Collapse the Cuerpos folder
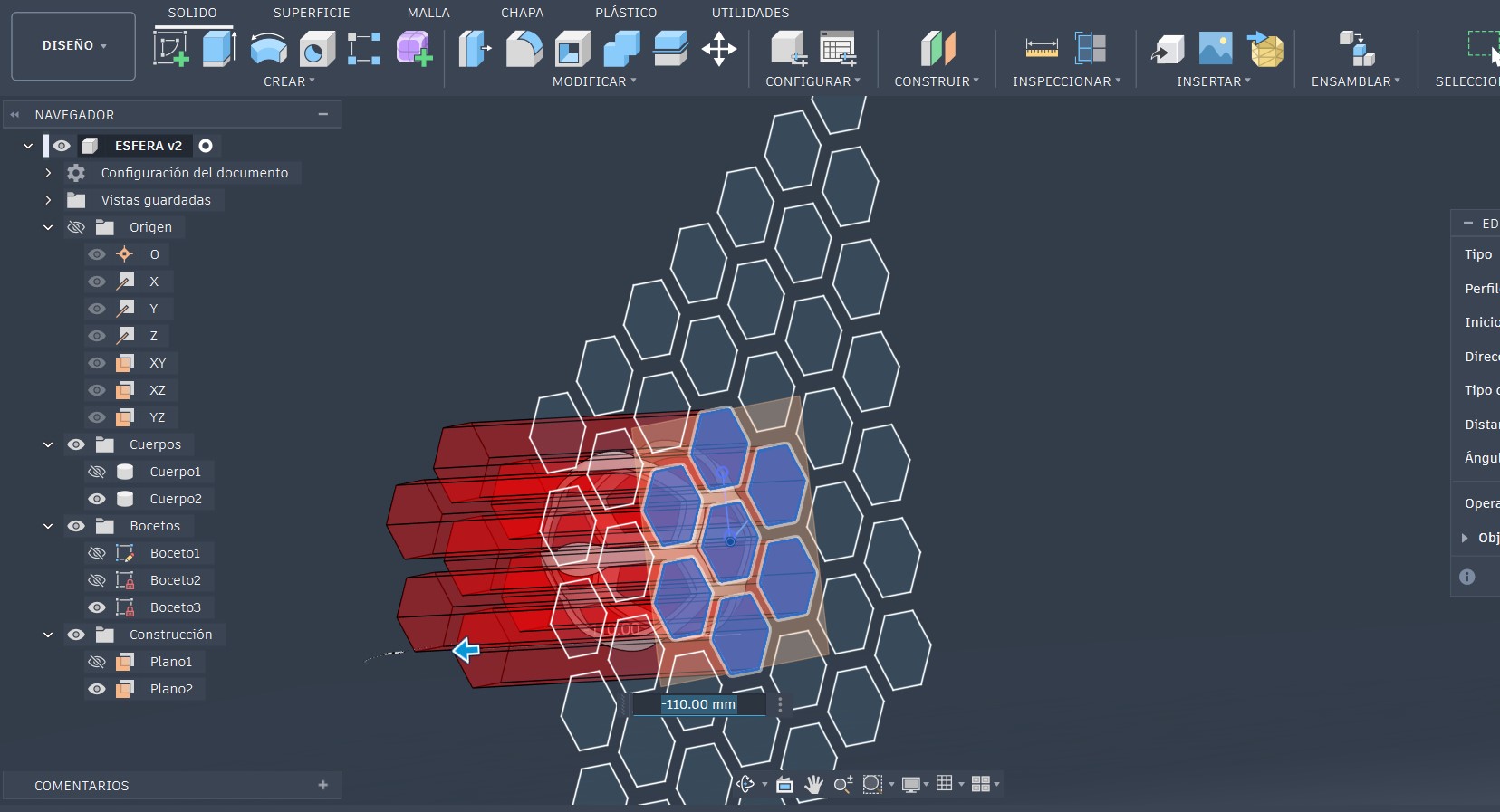Screen dimensions: 1500x812 (x=48, y=444)
